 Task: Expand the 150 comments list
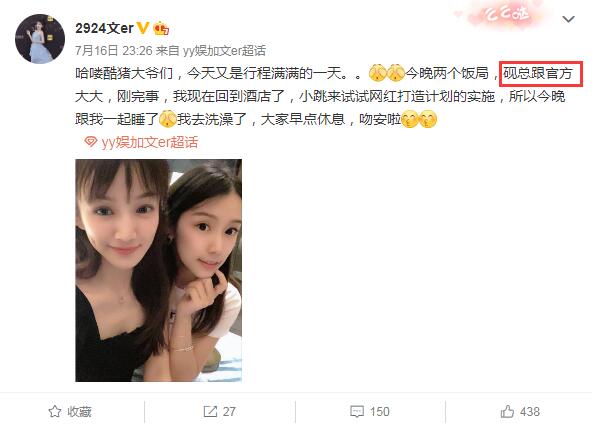click(379, 411)
